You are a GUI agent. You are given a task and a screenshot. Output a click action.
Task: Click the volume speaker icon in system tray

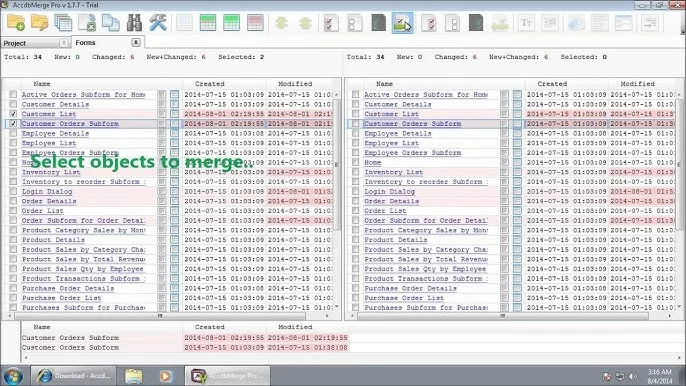[633, 376]
